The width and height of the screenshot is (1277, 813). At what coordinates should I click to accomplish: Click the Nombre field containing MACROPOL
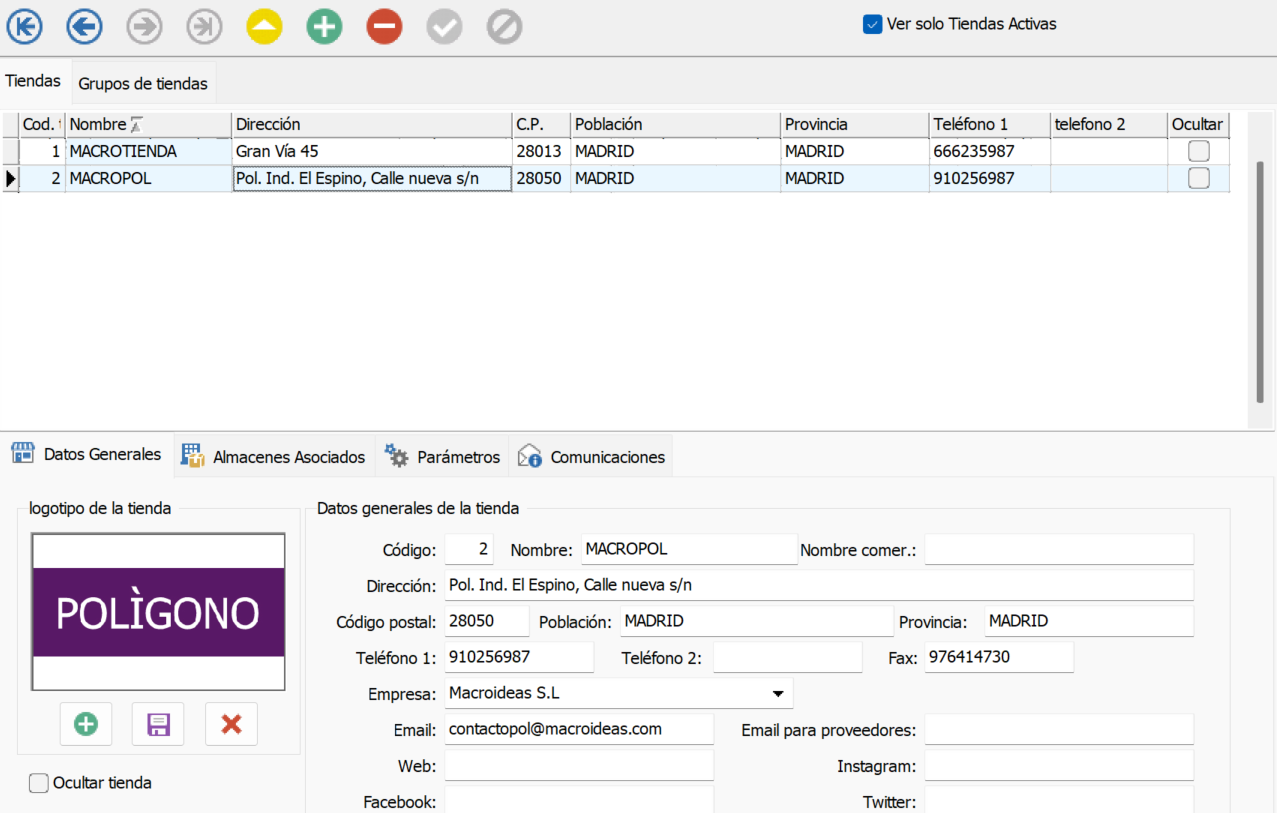[689, 549]
